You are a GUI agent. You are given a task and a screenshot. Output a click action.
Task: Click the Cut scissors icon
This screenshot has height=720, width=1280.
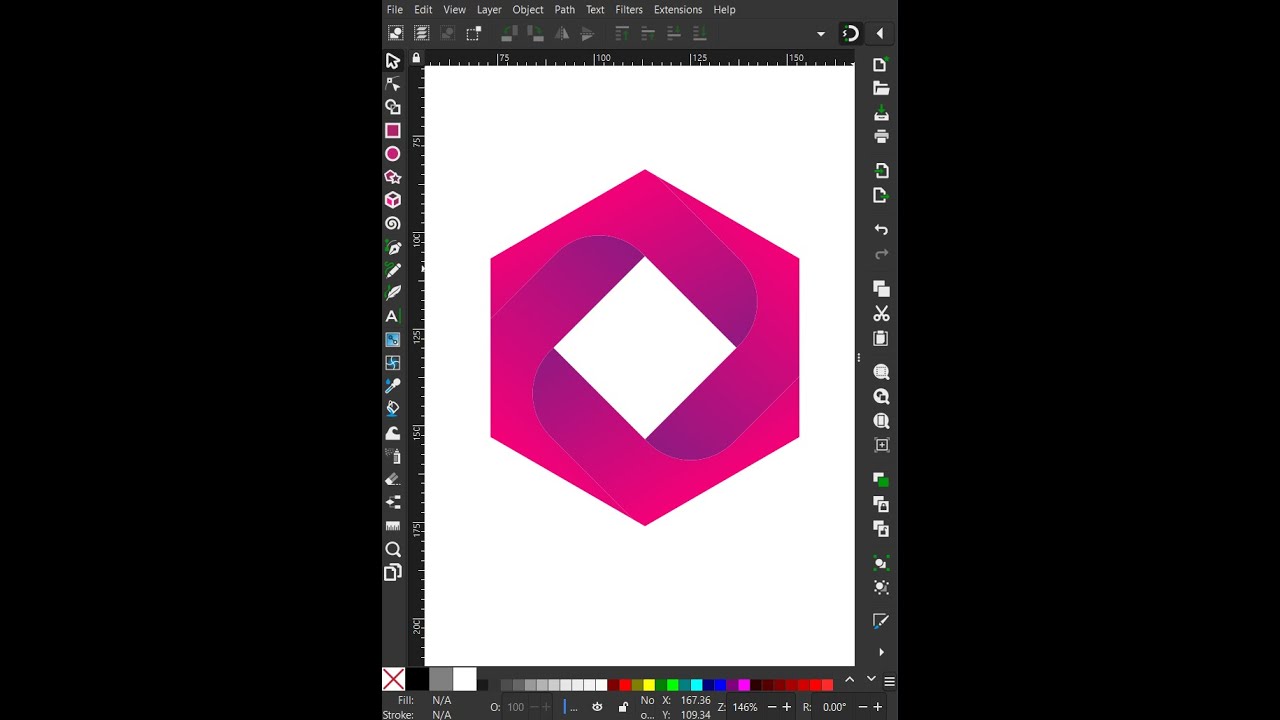[x=881, y=314]
